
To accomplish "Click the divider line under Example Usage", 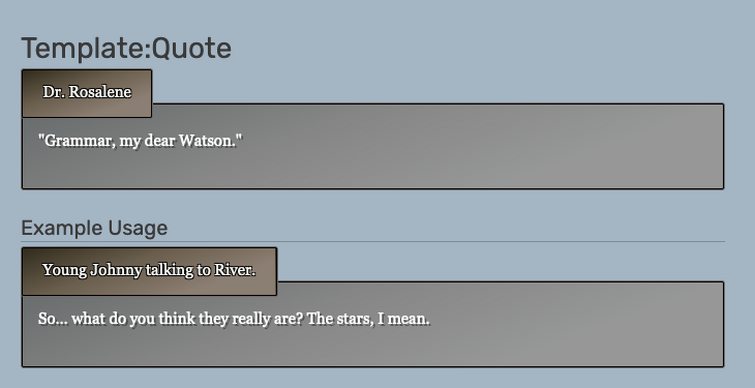I will 373,242.
